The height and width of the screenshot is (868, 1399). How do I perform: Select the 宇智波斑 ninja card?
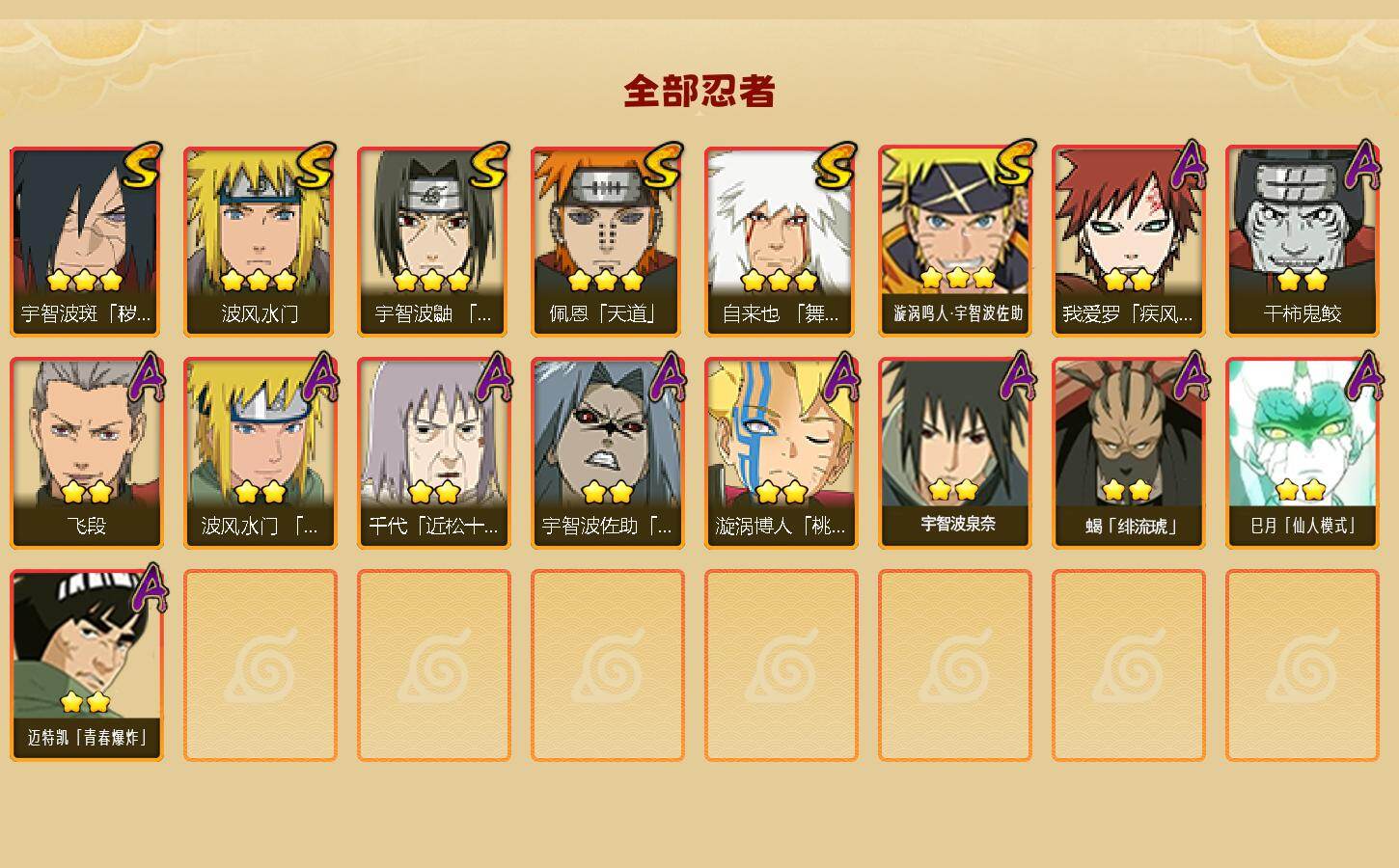pyautogui.click(x=87, y=241)
